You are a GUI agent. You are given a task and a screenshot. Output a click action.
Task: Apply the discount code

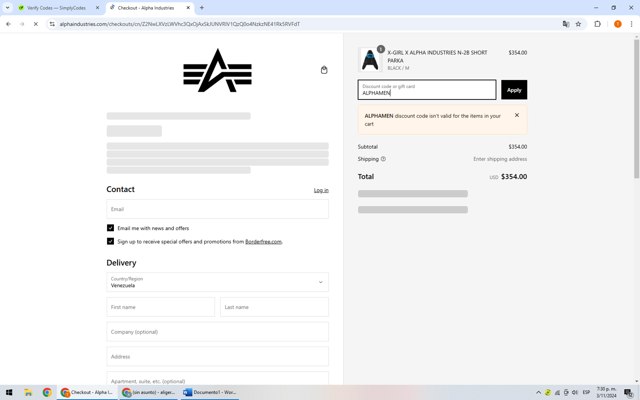(x=514, y=90)
